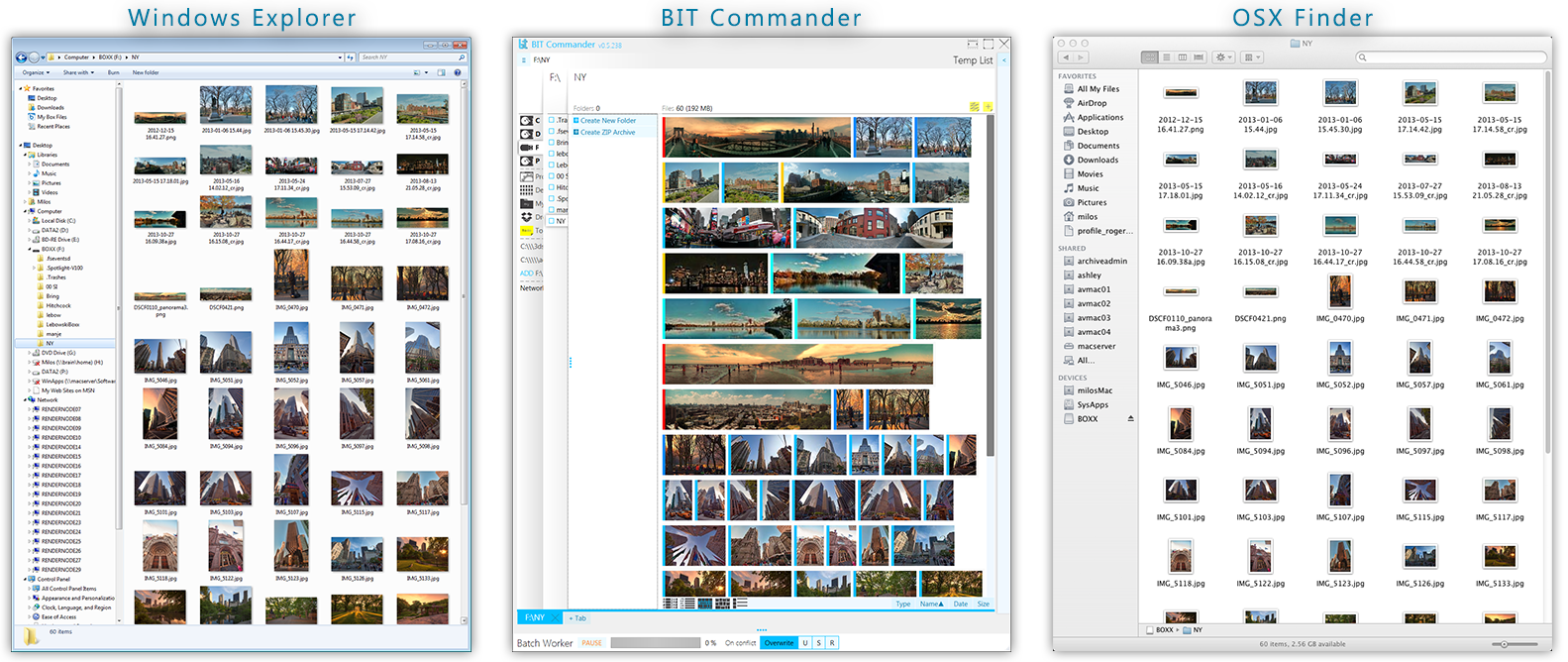Check the mar folder checkbox in BIT Commander
1568x662 pixels.
[x=551, y=209]
